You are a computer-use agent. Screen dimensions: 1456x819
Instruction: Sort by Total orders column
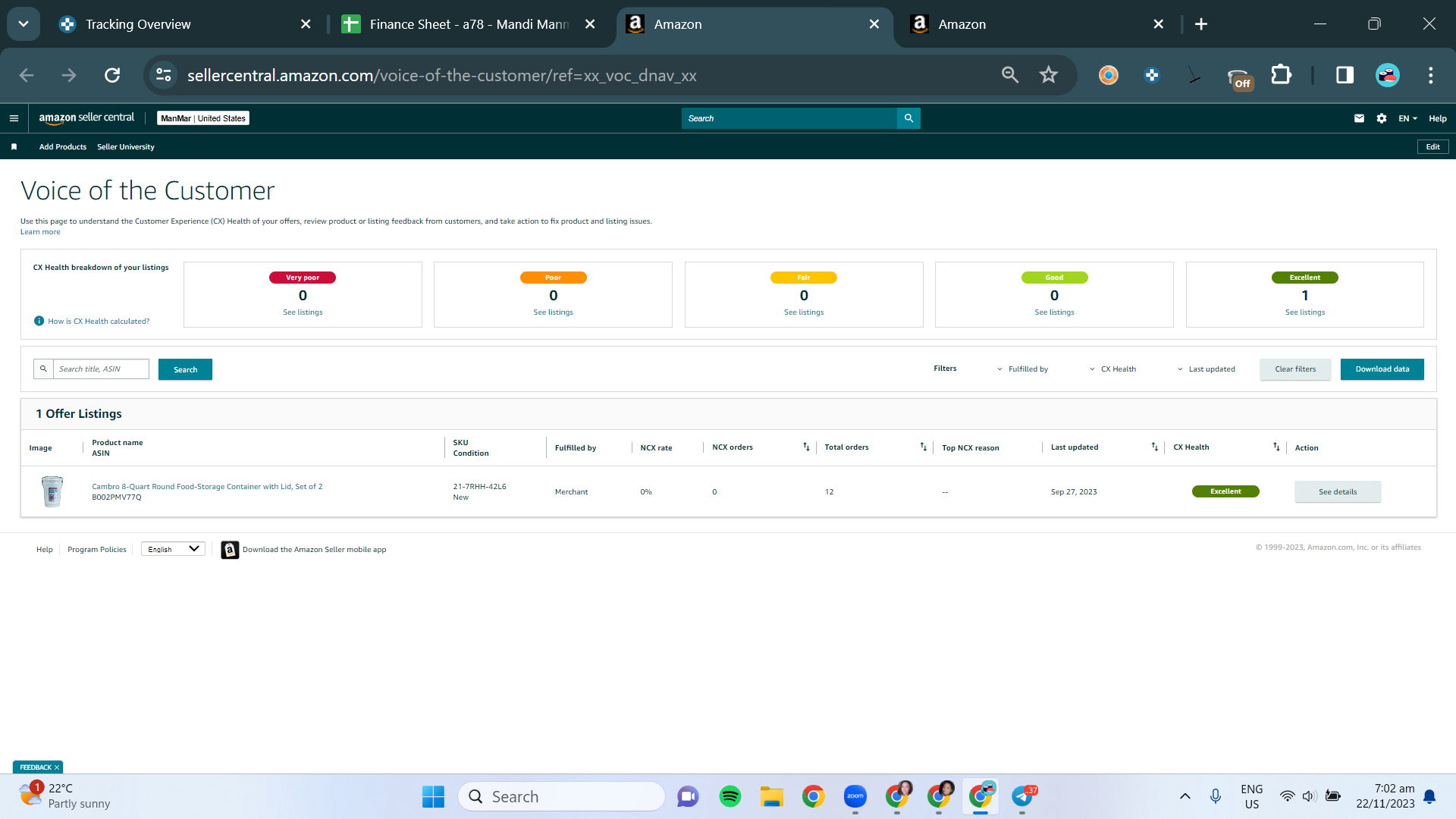point(923,447)
